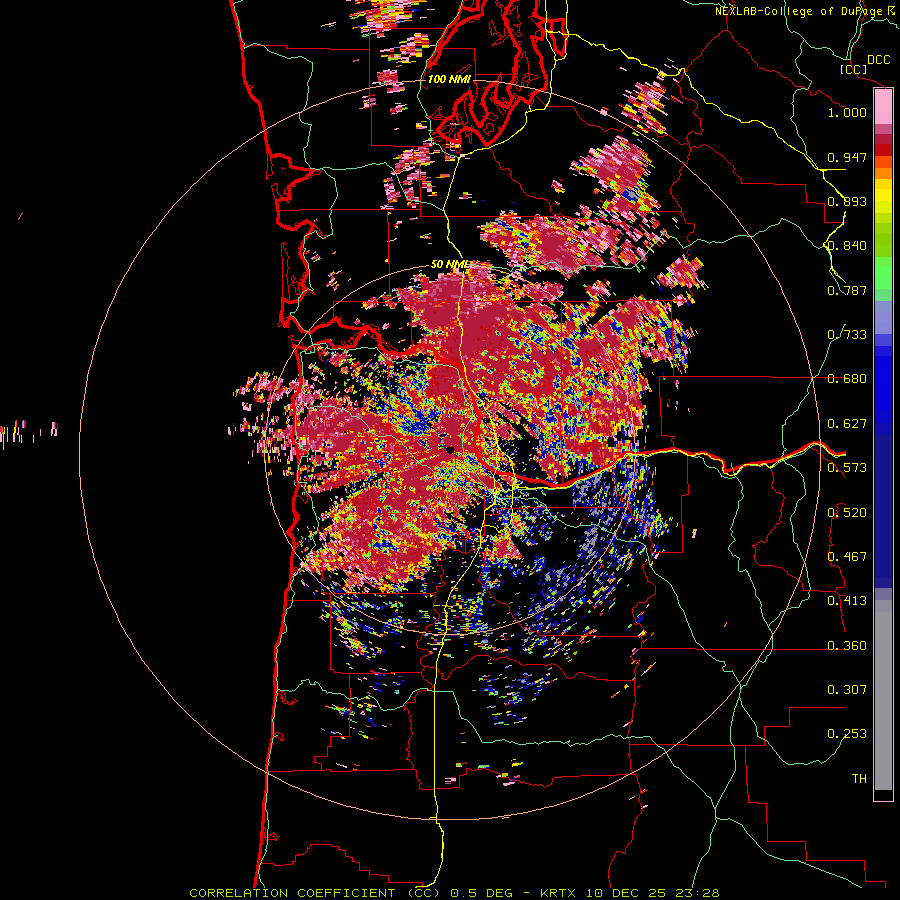Image resolution: width=900 pixels, height=900 pixels.
Task: Select the 0.733 scale value
Action: [x=847, y=335]
